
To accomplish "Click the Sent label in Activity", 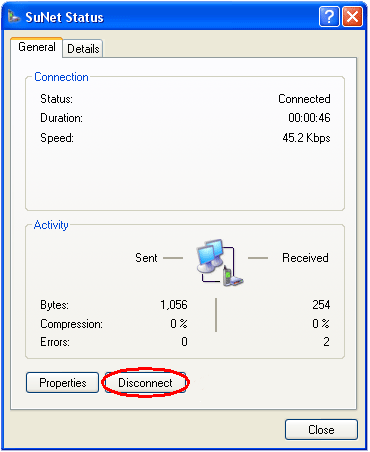I will (146, 258).
